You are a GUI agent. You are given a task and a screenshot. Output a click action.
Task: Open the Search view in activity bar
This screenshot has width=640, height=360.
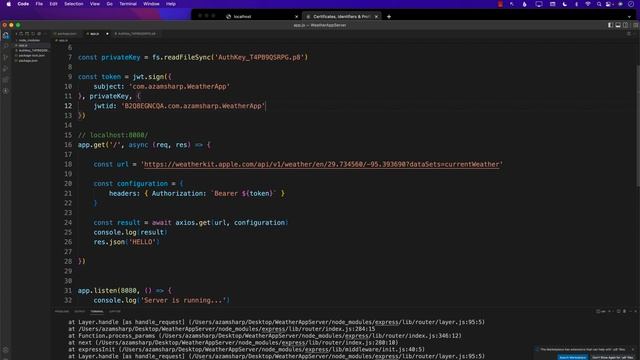tap(6, 46)
